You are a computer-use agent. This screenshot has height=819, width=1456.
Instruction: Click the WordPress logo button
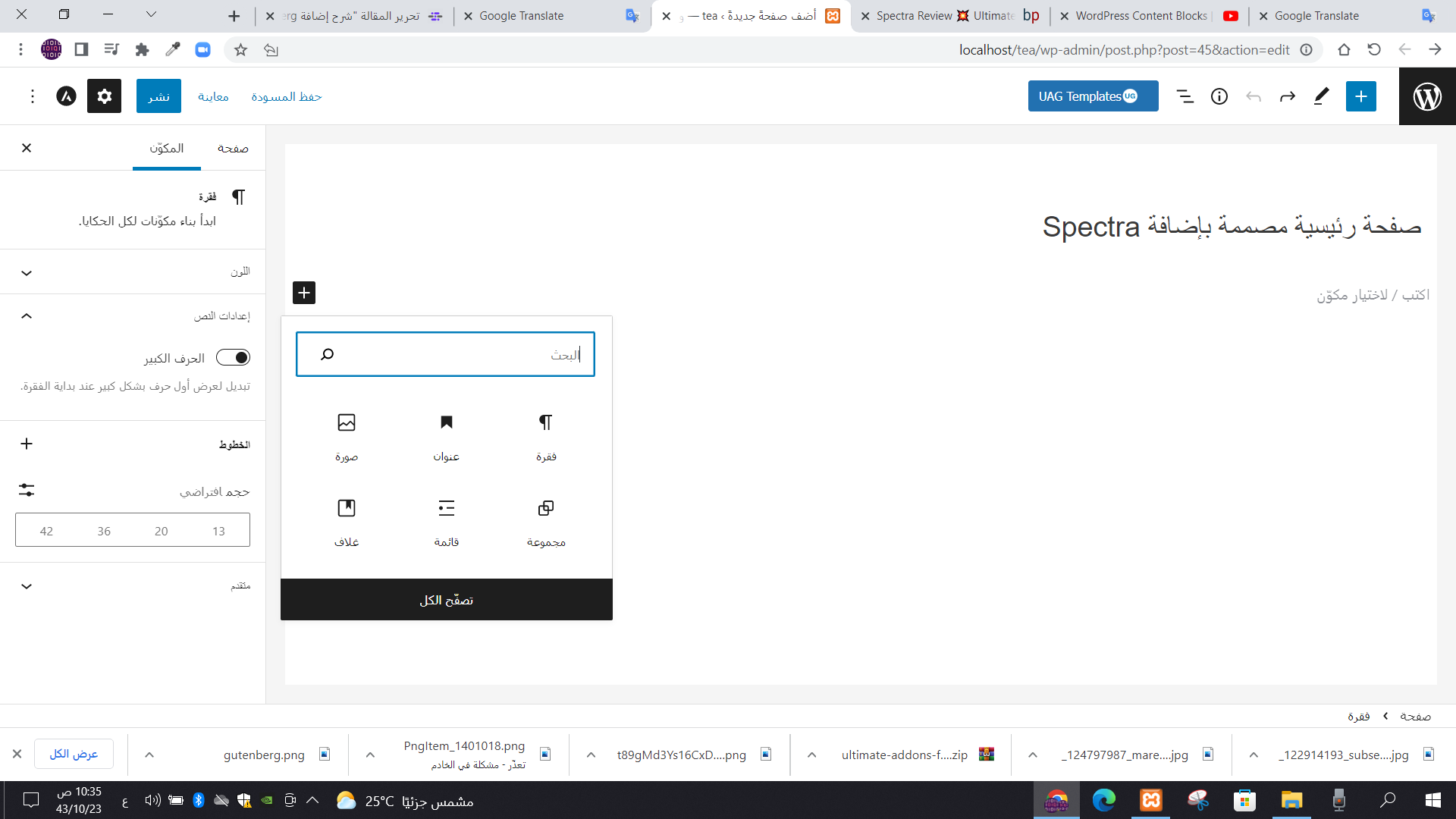(1427, 96)
